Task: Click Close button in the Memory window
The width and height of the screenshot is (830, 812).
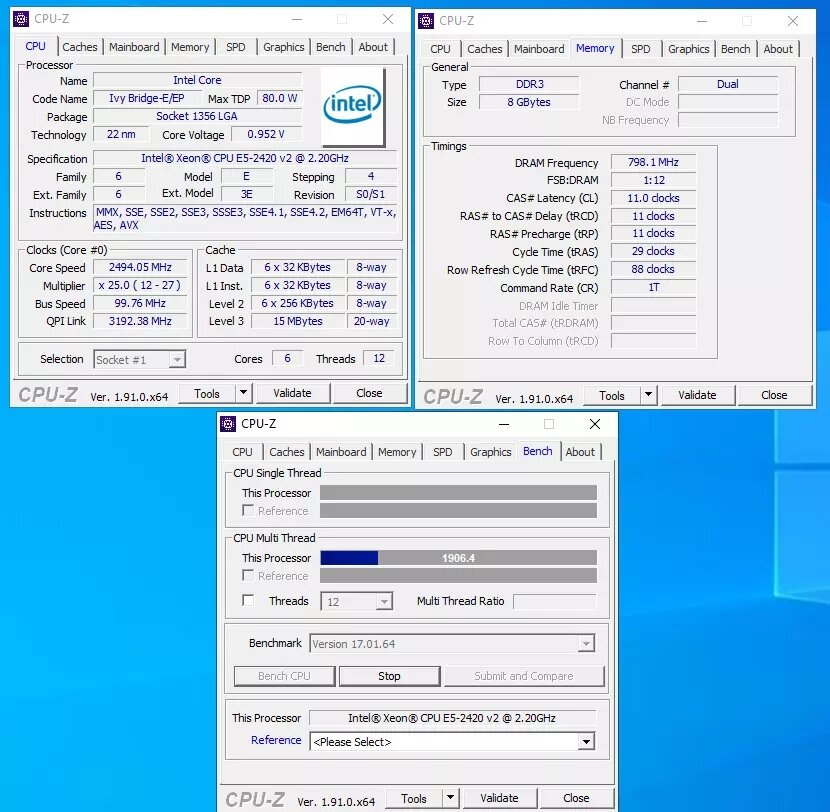Action: [774, 395]
